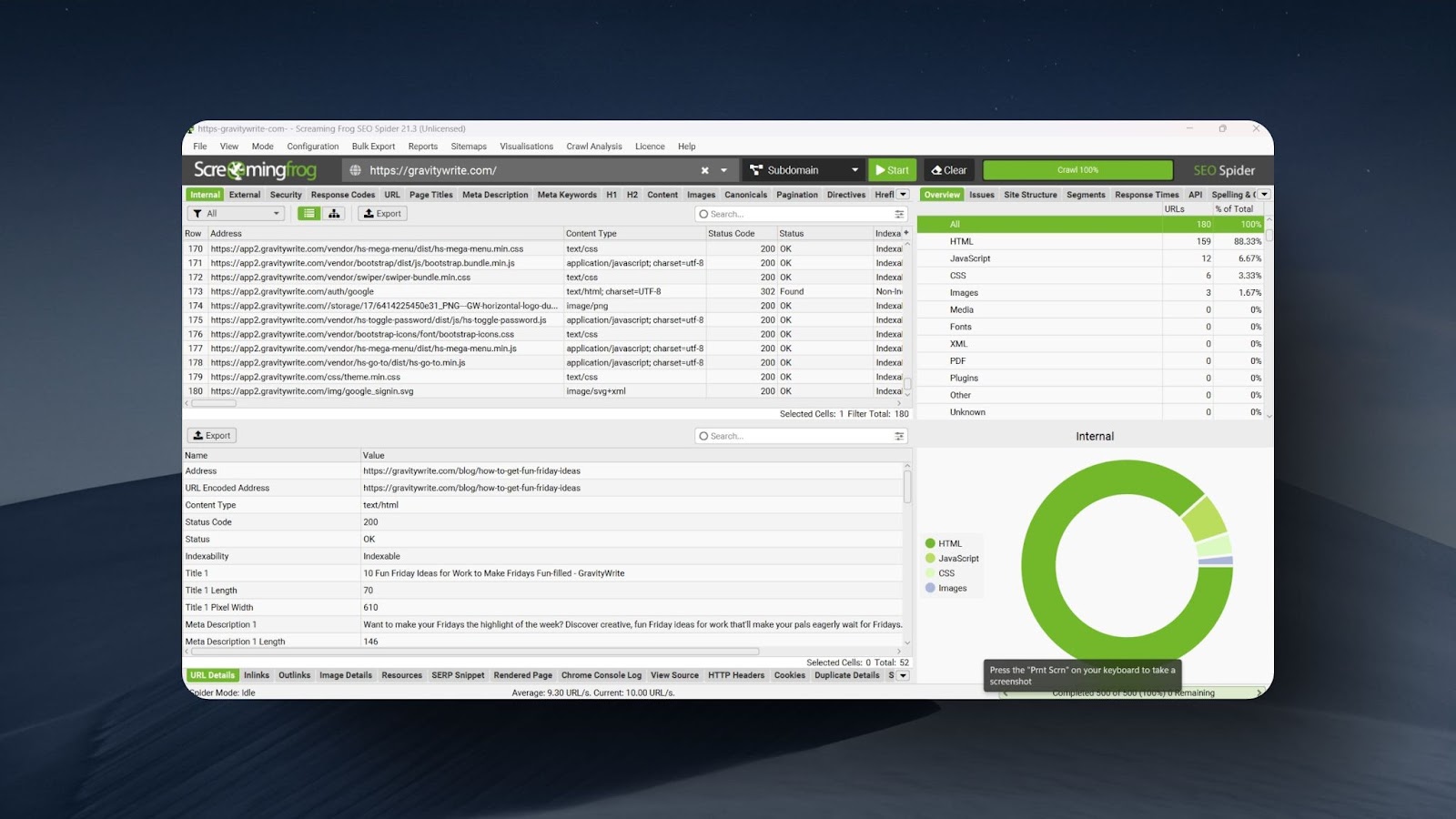Select the Page Titles tab
This screenshot has height=819, width=1456.
[x=431, y=195]
